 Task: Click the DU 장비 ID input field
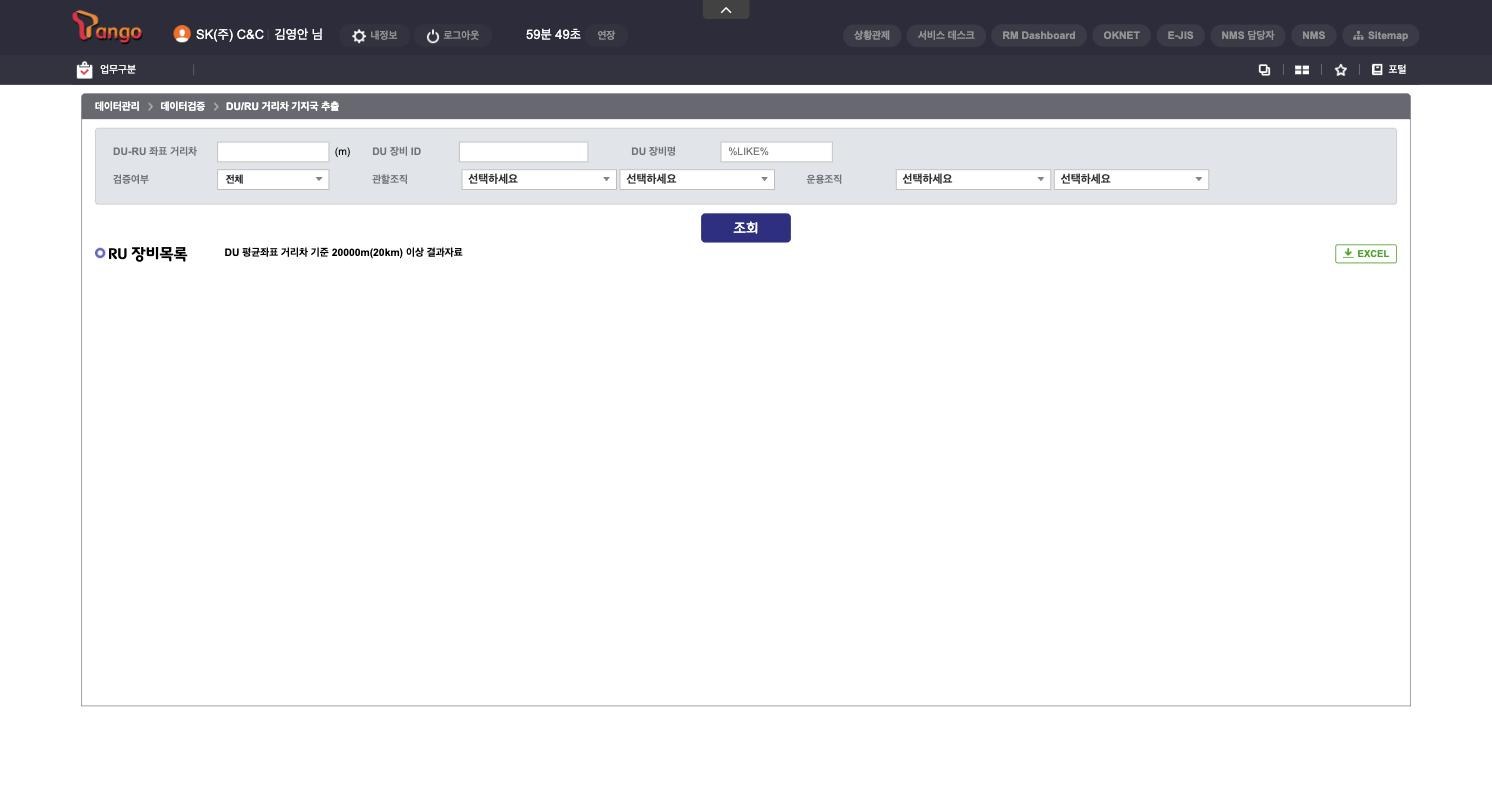point(523,152)
